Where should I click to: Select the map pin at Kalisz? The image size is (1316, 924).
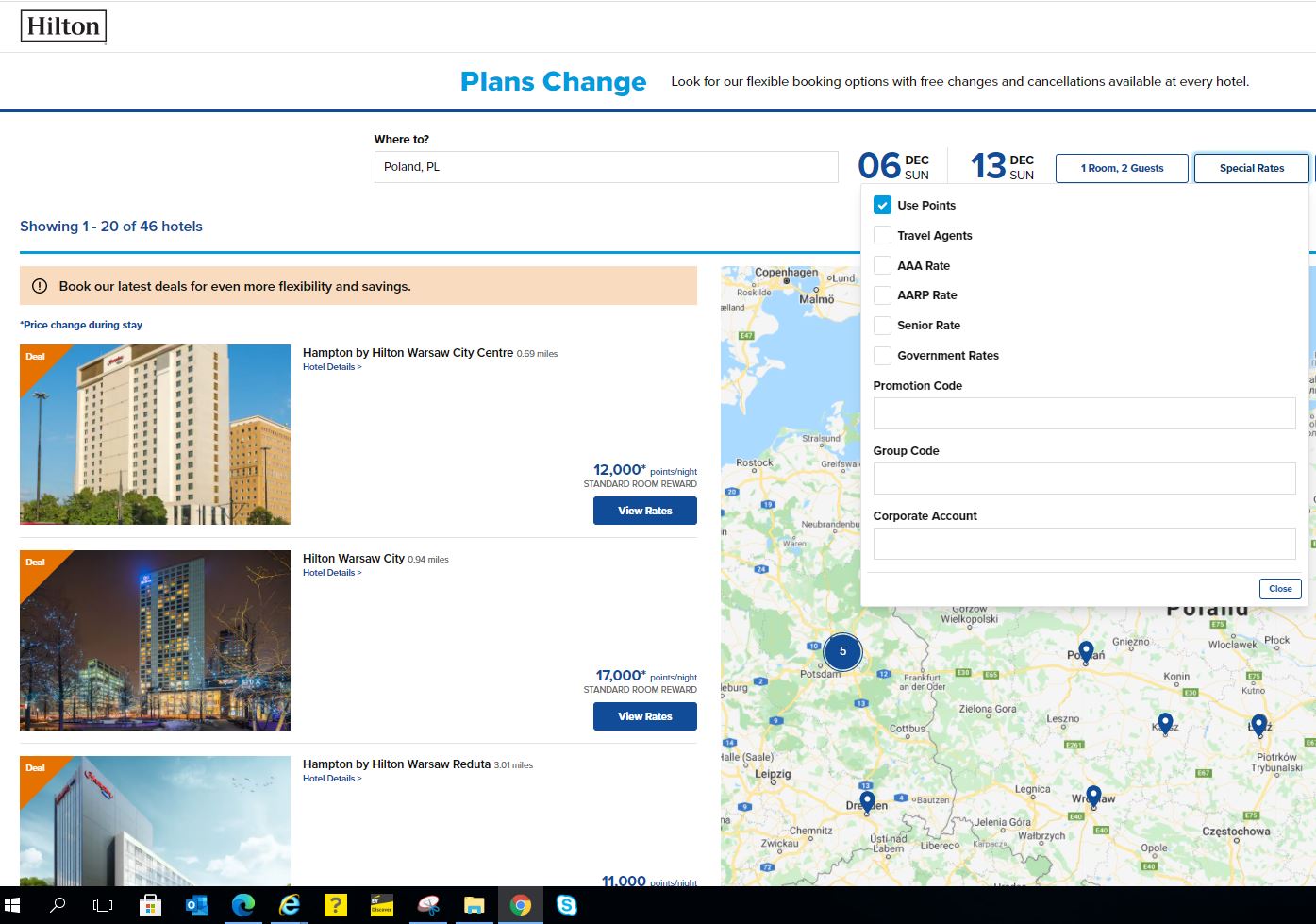point(1165,723)
